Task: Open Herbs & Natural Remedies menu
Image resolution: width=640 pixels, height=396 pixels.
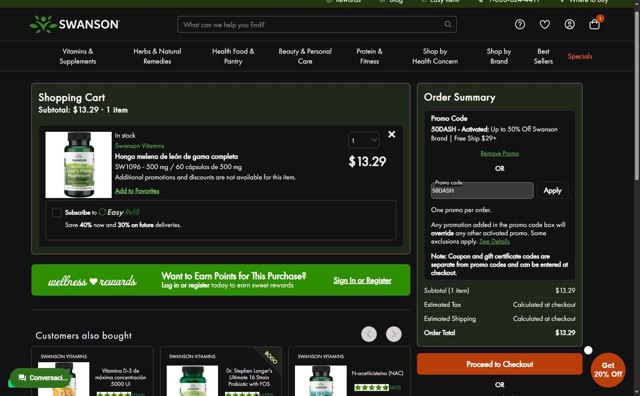Action: (x=157, y=56)
